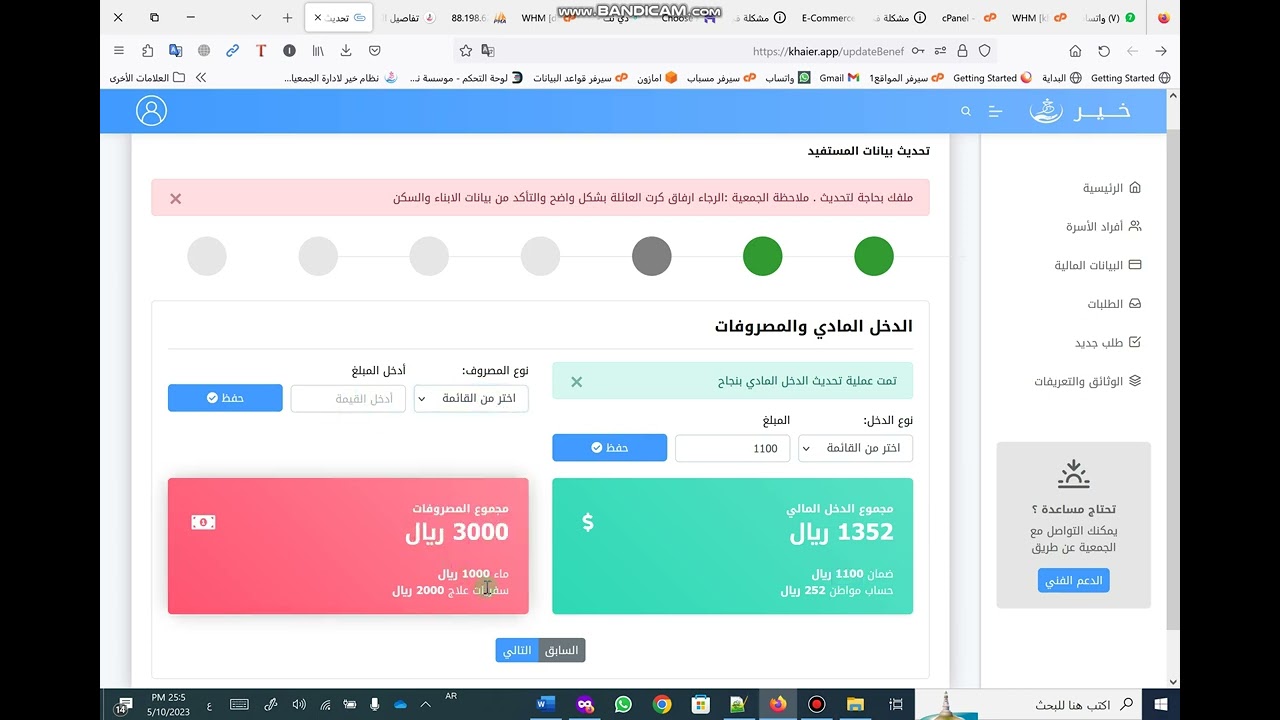
Task: Click the Pocket save icon in toolbar
Action: click(x=375, y=50)
